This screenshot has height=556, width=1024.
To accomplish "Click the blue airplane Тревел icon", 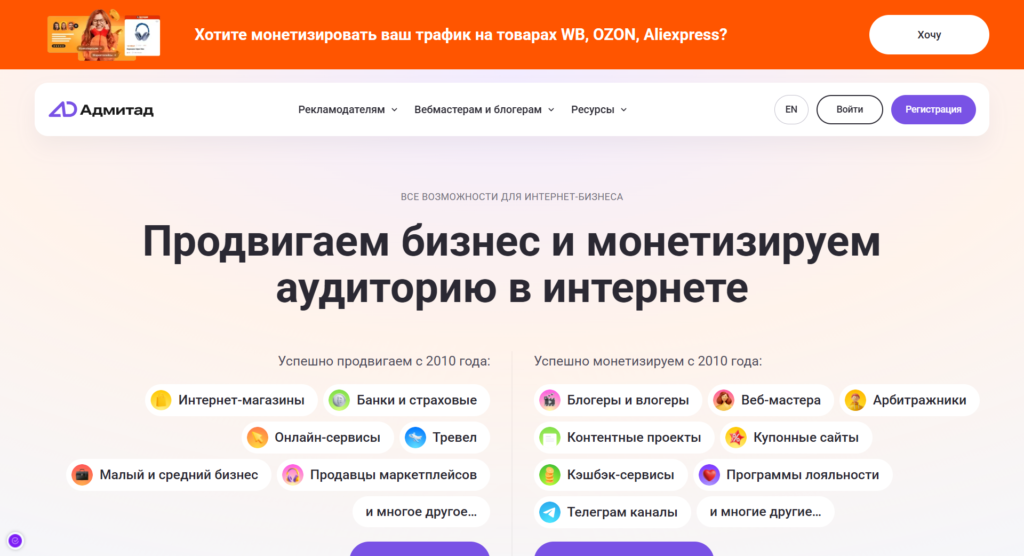I will tap(415, 437).
